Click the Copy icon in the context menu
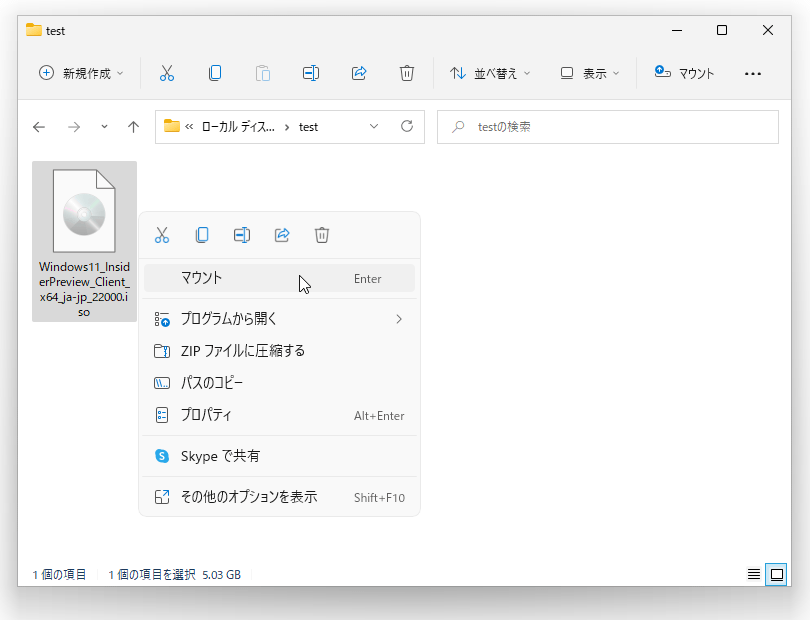 [x=202, y=235]
